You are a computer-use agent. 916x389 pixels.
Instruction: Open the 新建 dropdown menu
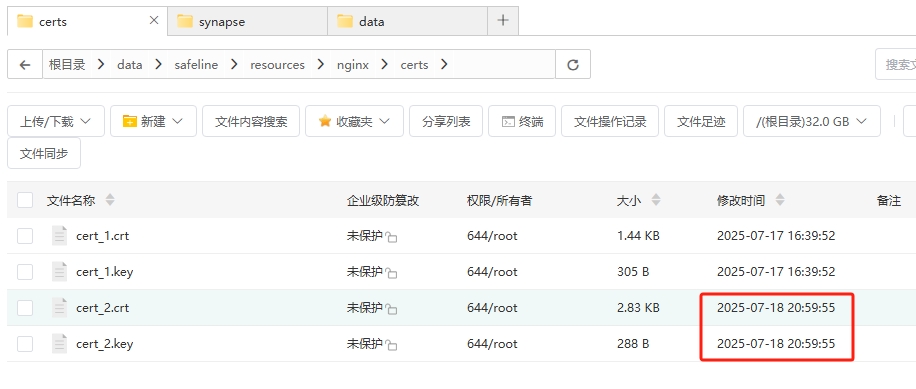click(153, 121)
